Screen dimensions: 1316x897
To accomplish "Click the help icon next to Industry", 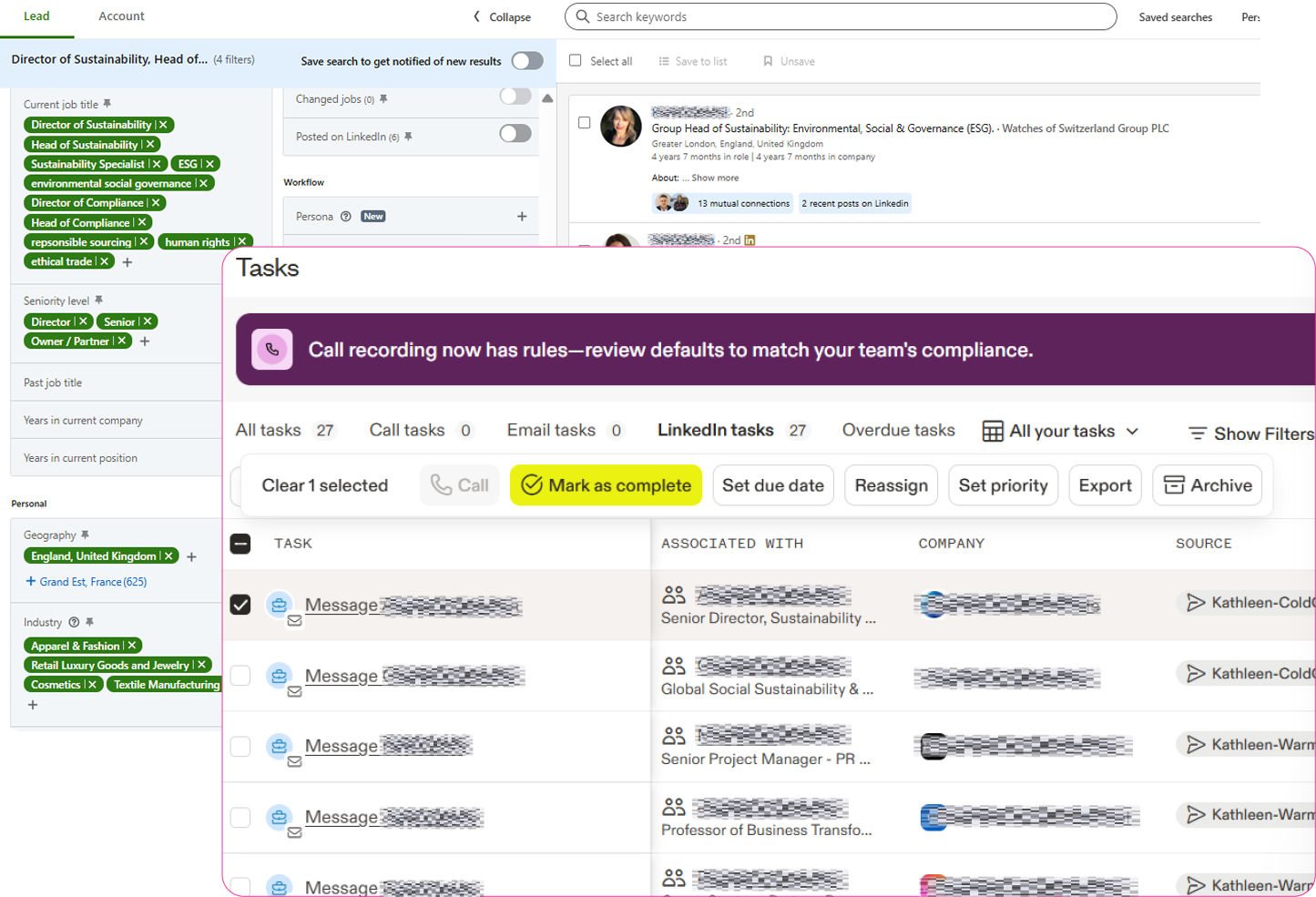I will coord(74,623).
